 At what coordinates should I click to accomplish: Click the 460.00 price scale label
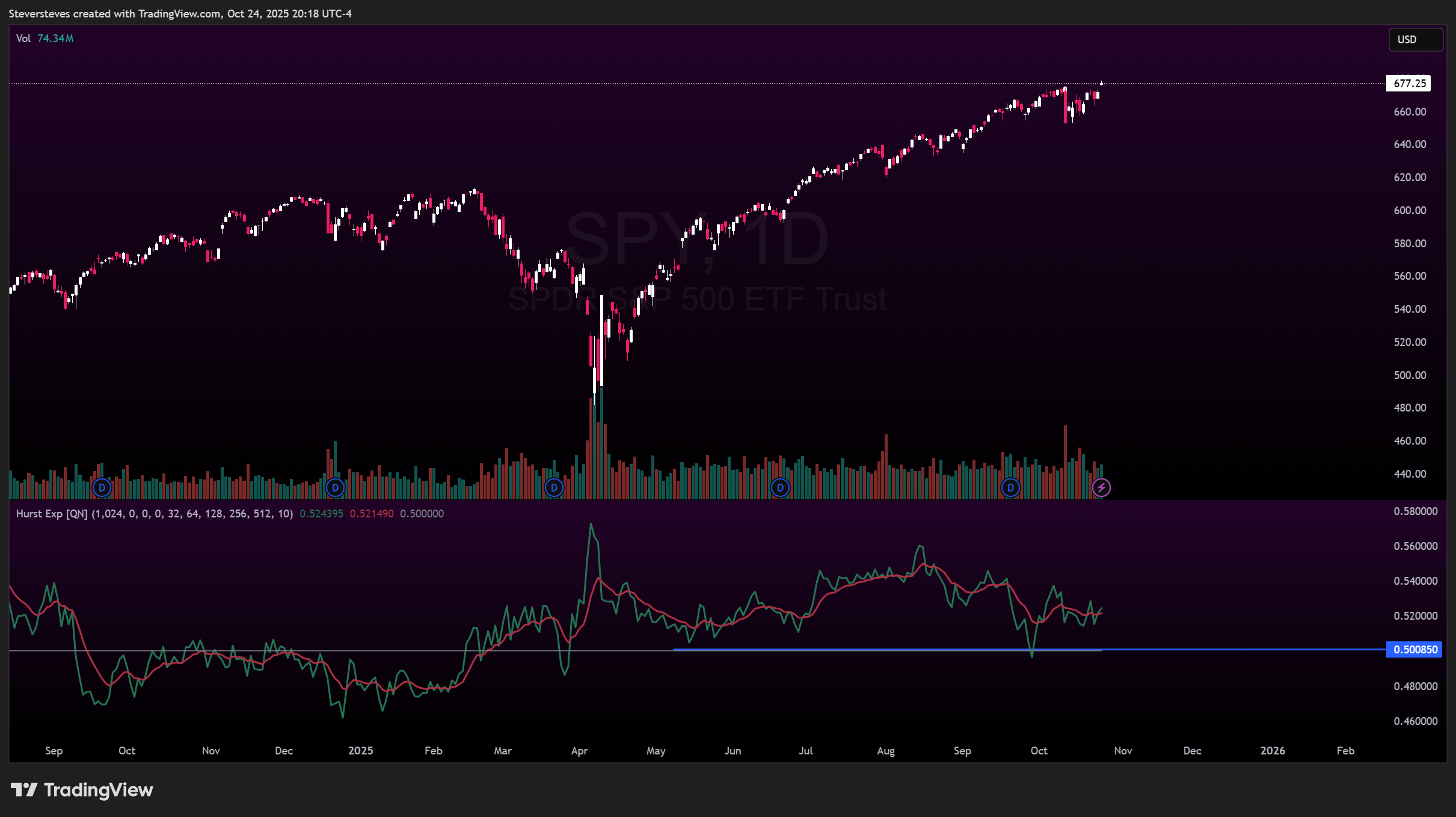[1410, 441]
